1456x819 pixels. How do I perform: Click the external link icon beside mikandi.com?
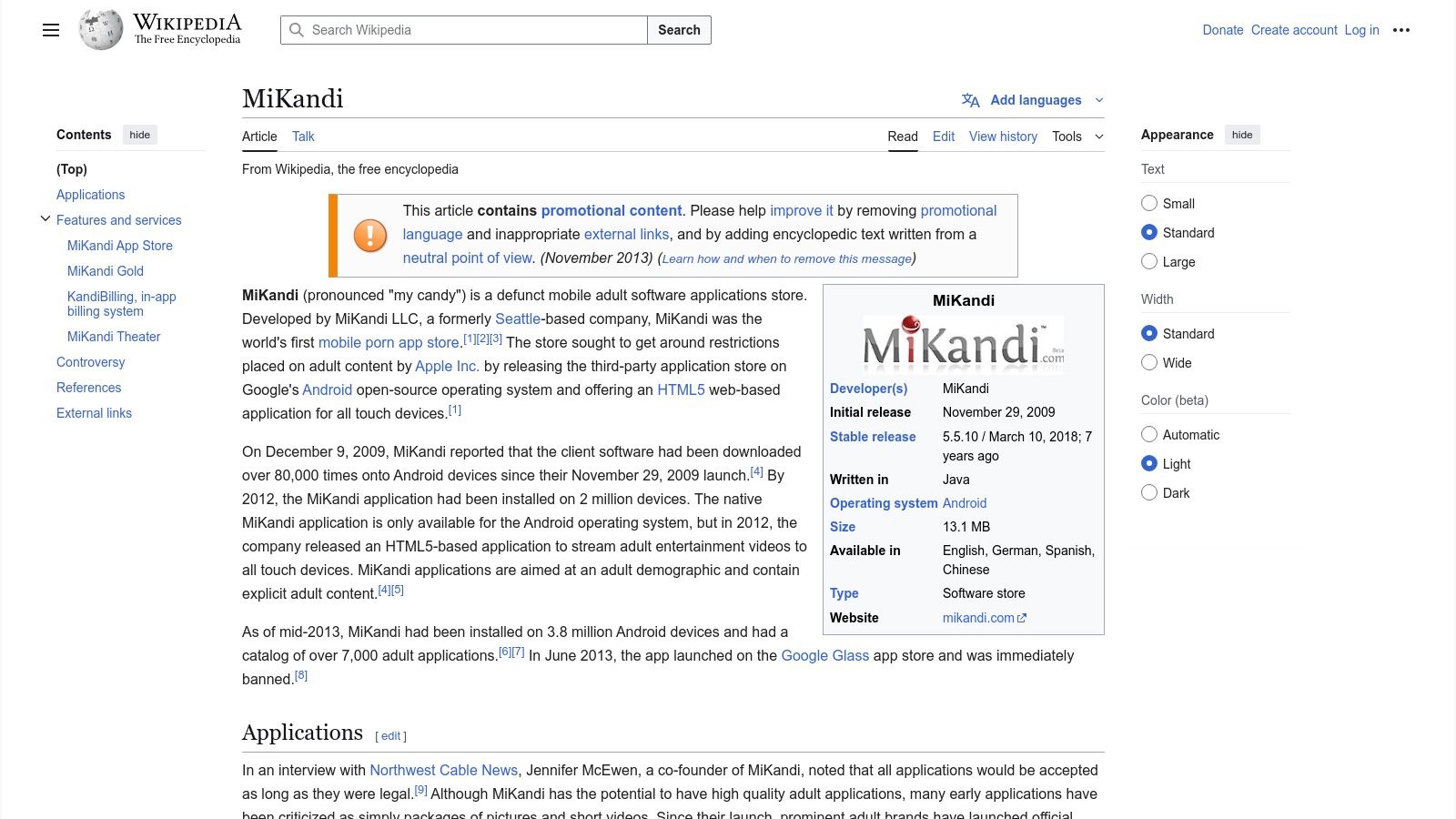click(1022, 618)
